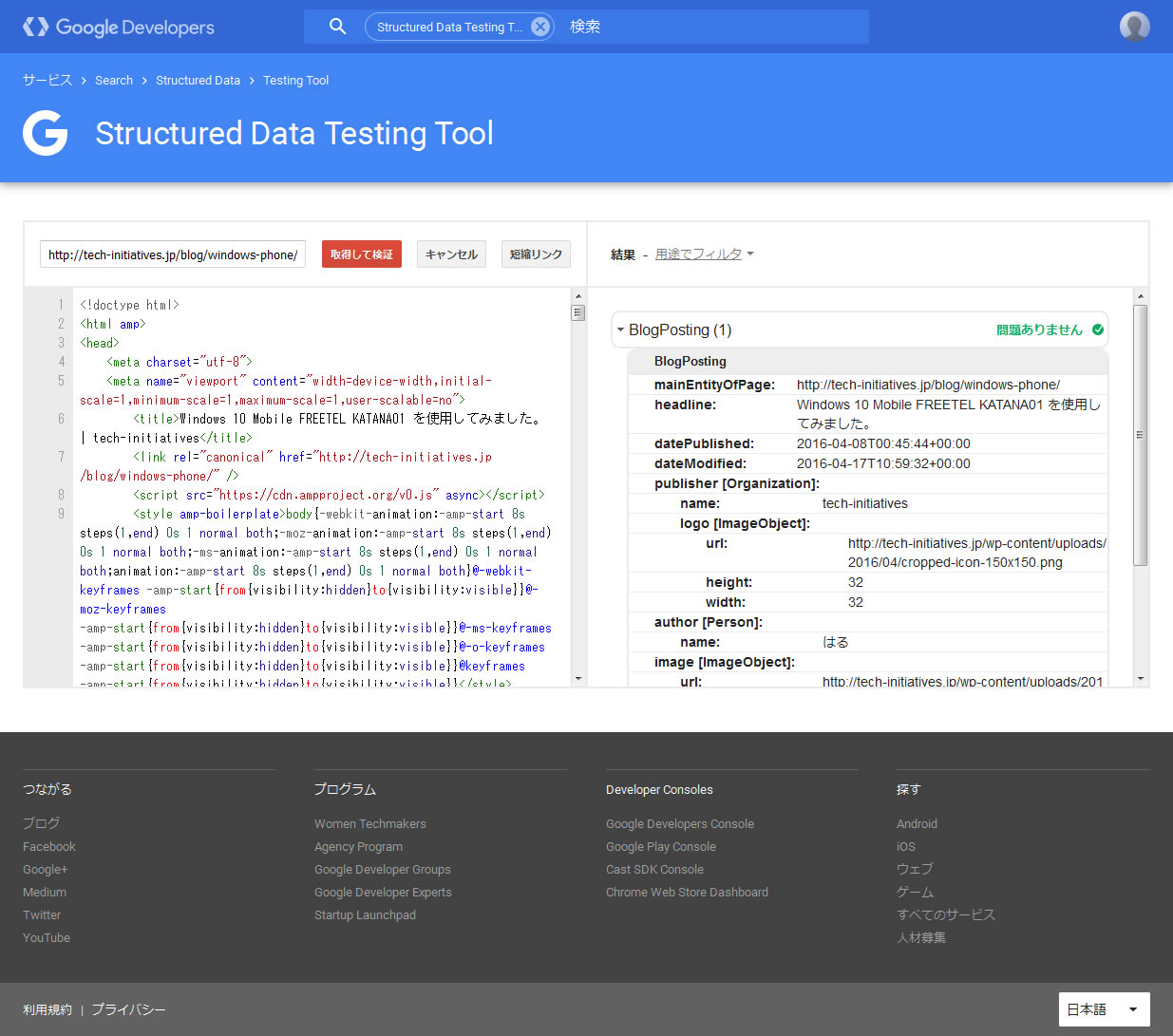This screenshot has height=1036, width=1173.
Task: Open the Cast SDK Console link
Action: click(x=654, y=869)
